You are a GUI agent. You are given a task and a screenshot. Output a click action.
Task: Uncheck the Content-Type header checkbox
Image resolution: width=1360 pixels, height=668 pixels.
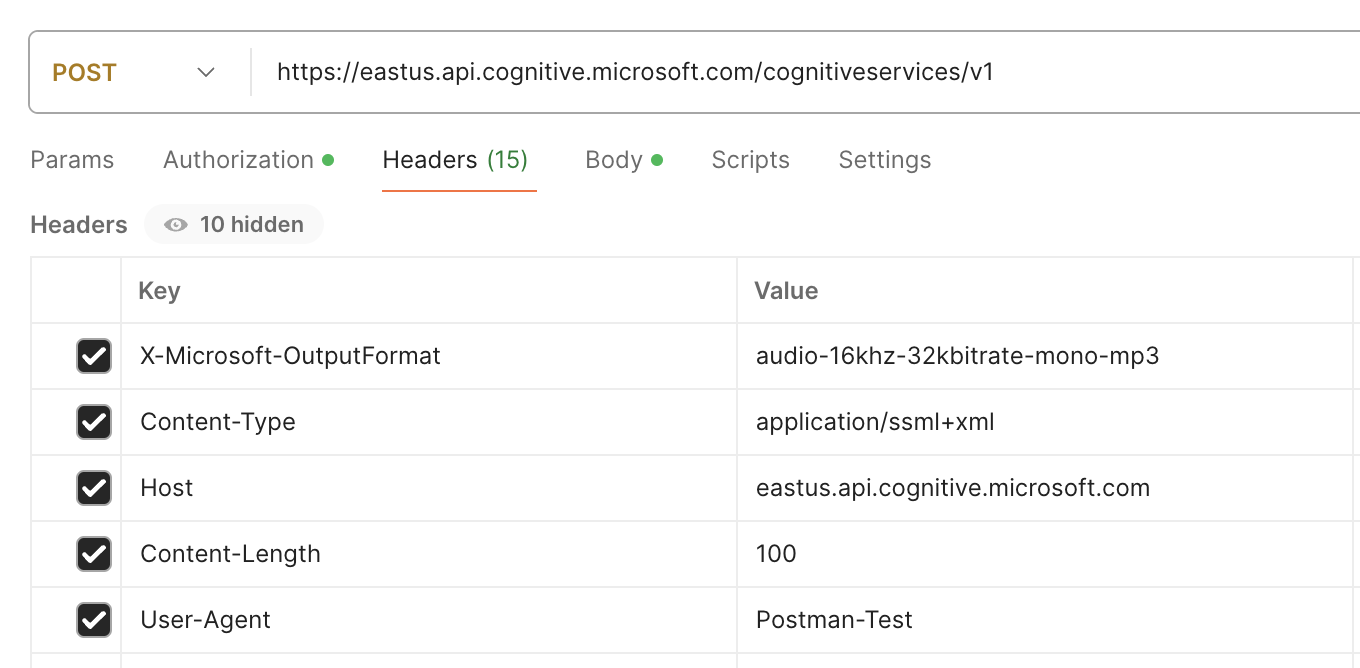tap(94, 422)
